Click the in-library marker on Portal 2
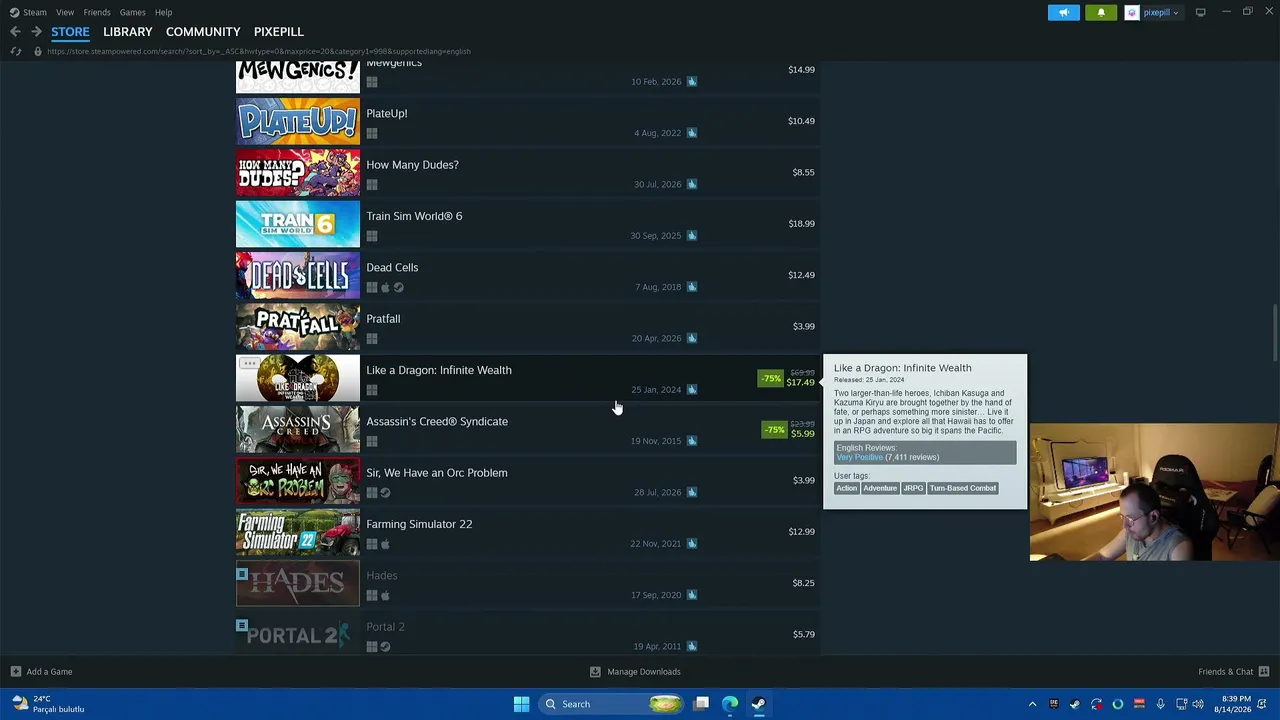This screenshot has height=720, width=1280. [242, 625]
